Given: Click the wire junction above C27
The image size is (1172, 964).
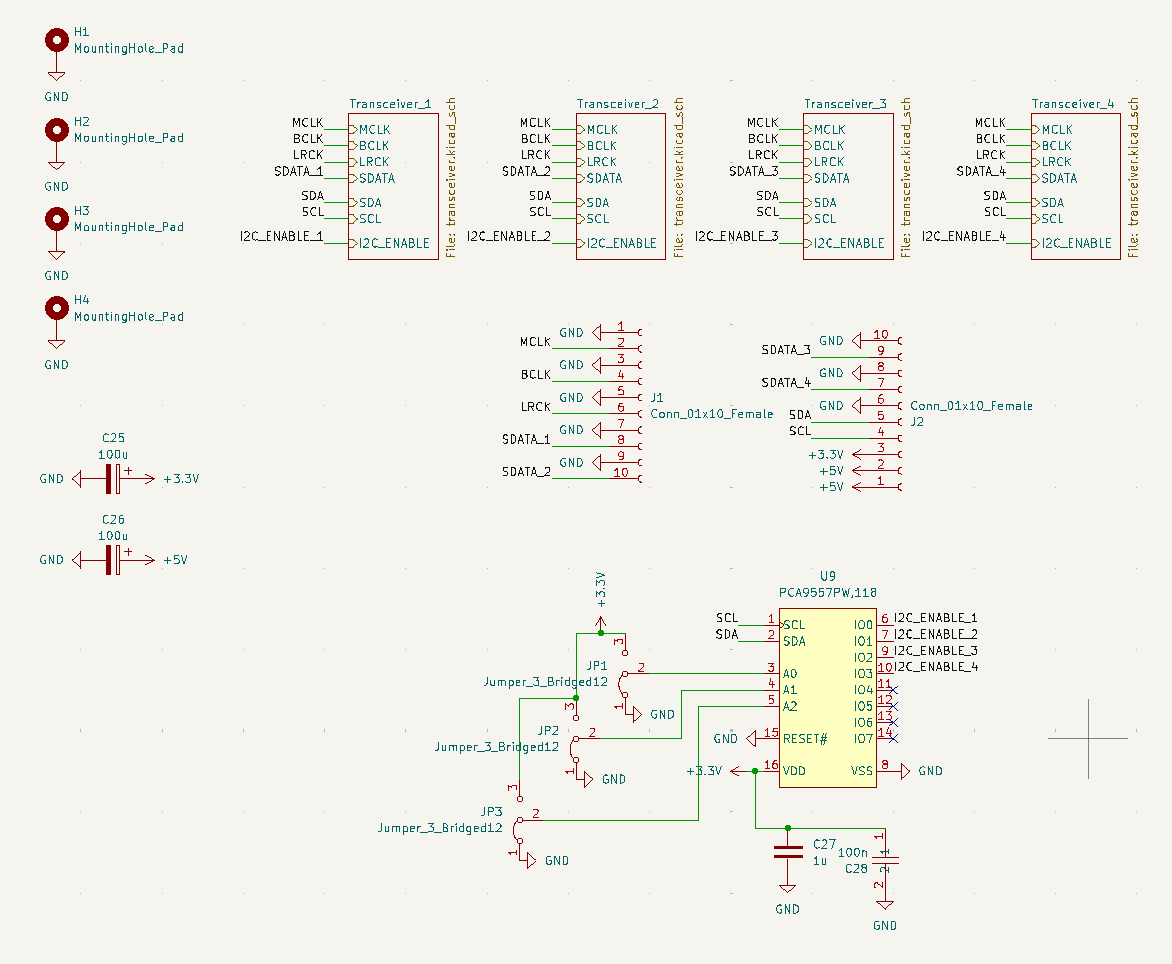Looking at the screenshot, I should (788, 828).
